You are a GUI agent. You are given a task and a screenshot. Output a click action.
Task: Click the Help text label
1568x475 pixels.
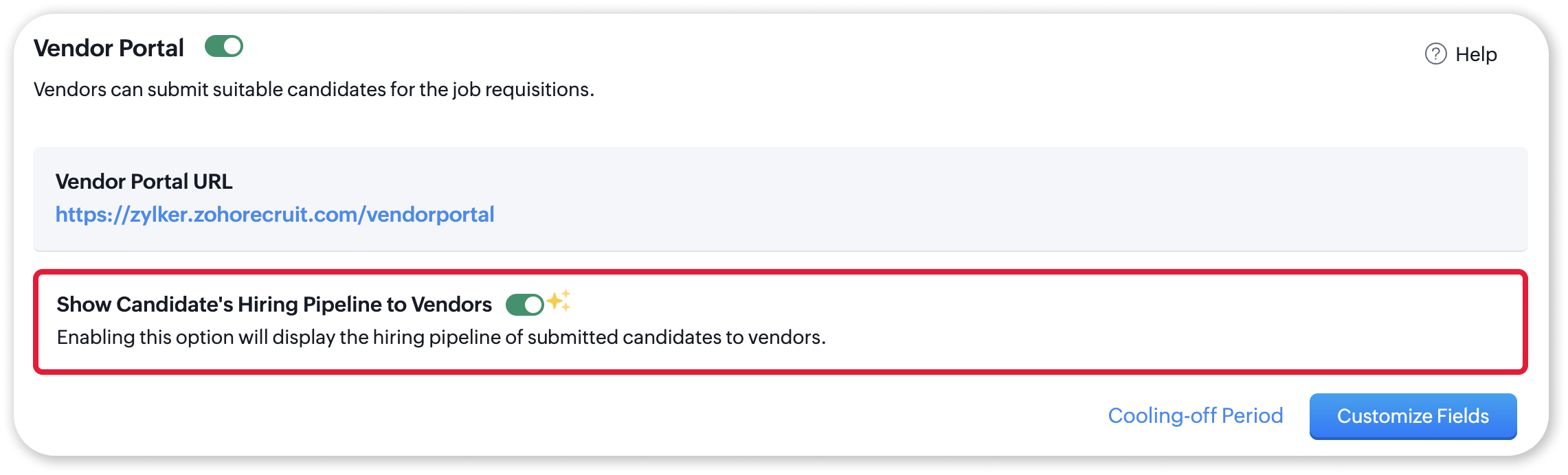[x=1476, y=54]
